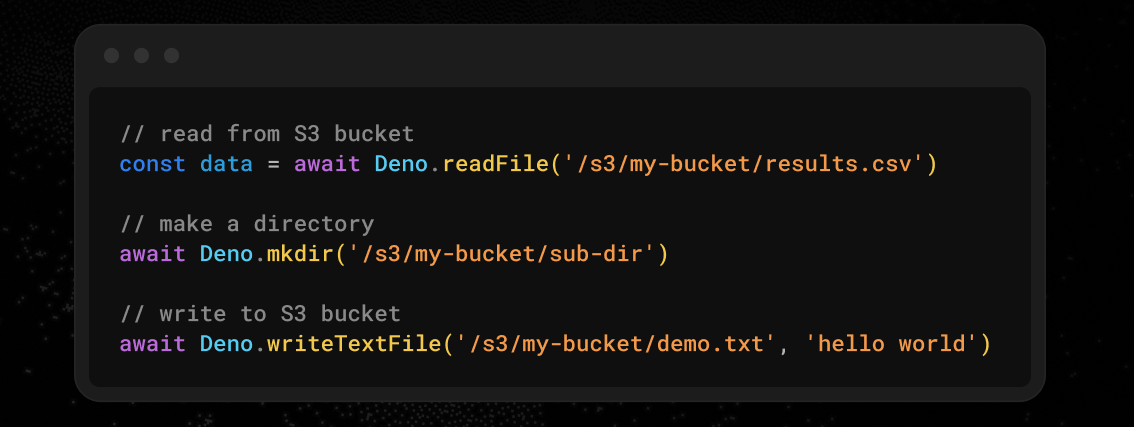
Task: Select the comment "// read from S3 bucket"
Action: pyautogui.click(x=267, y=134)
